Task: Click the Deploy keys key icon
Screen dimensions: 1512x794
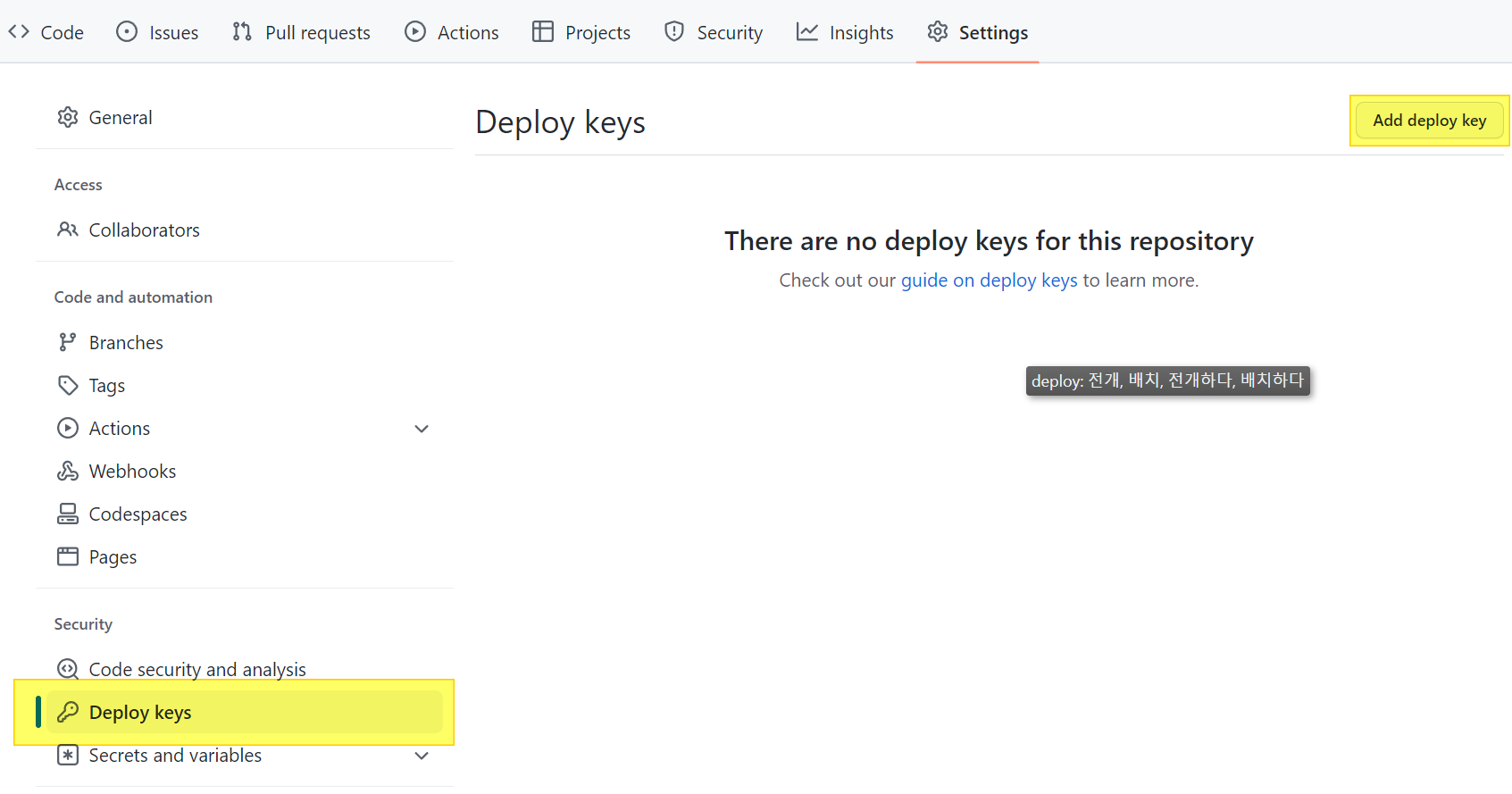Action: [68, 713]
